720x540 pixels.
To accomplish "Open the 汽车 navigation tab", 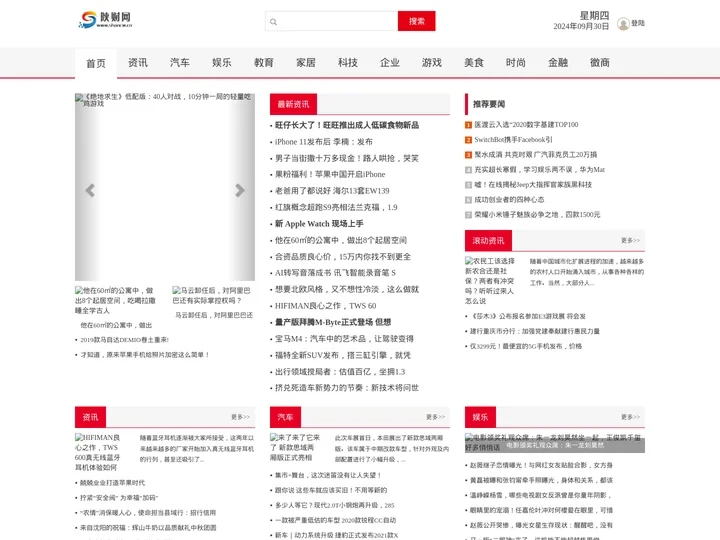I will 180,62.
